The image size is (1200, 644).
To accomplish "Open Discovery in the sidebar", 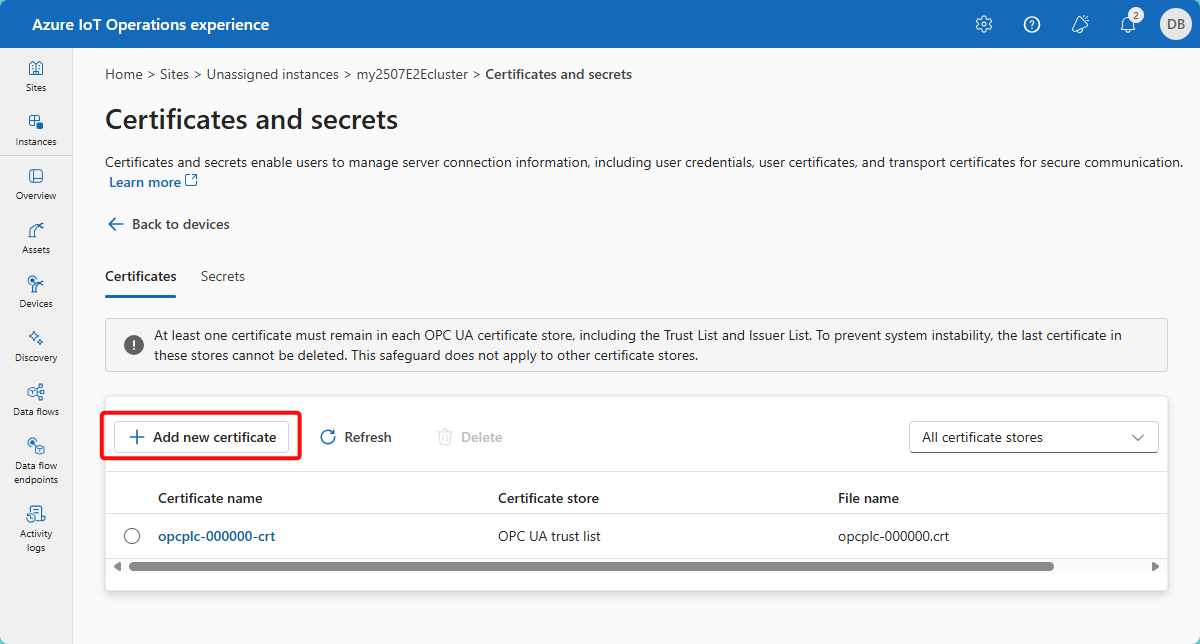I will 36,347.
